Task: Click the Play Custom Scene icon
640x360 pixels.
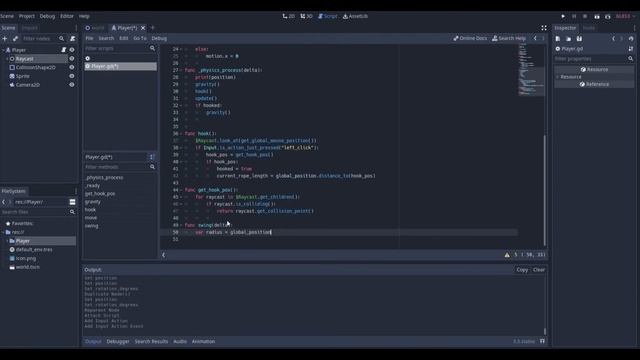Action: point(608,16)
